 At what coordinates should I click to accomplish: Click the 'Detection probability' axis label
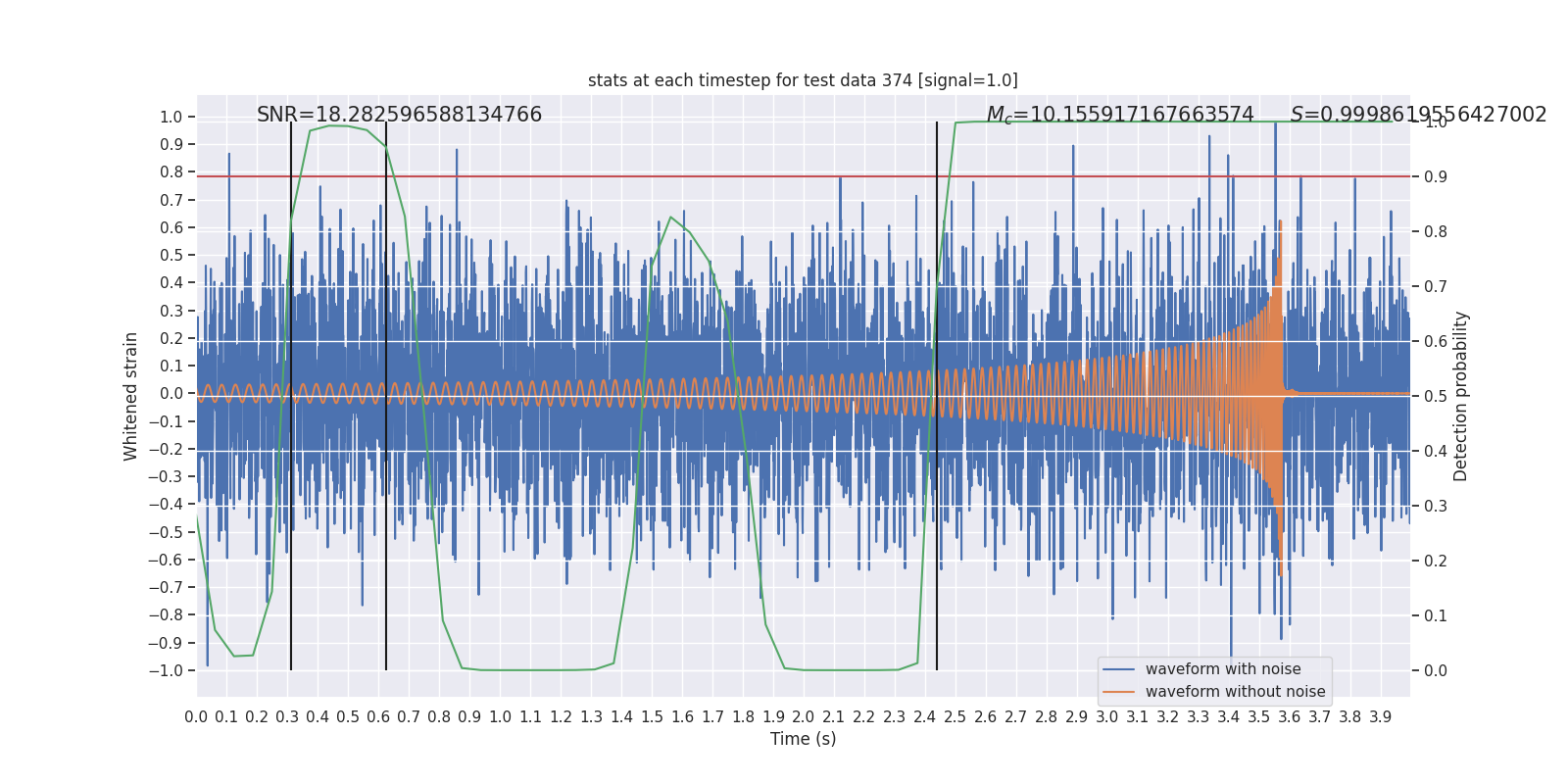pos(1461,396)
